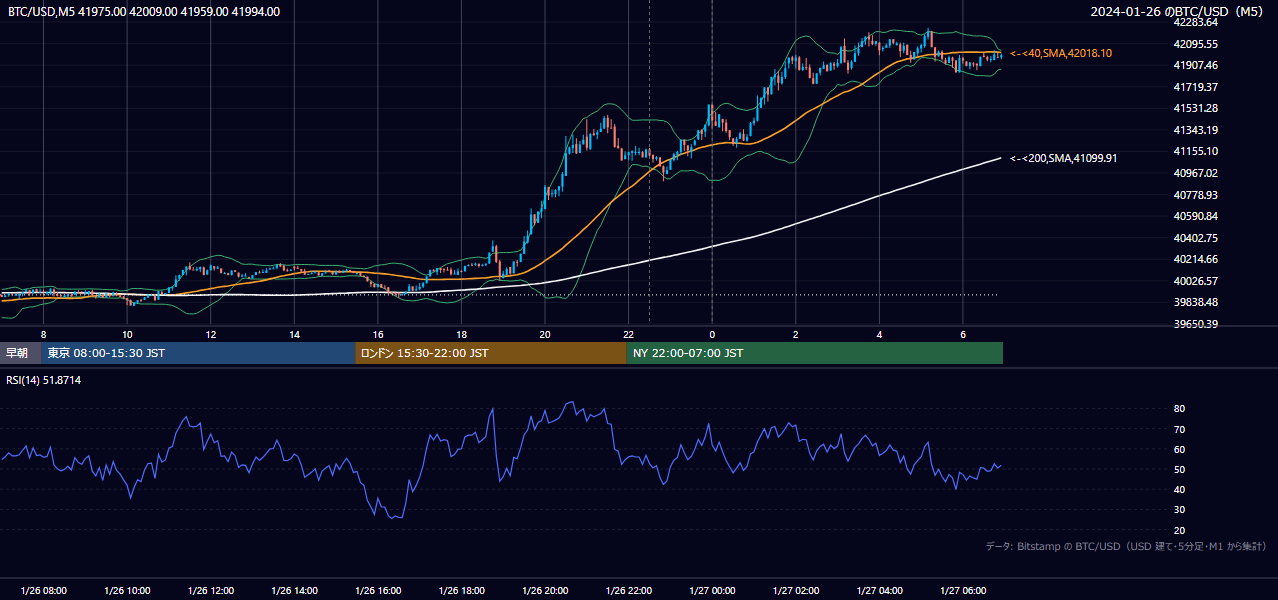Click hour 2 on price chart axis

coord(796,334)
